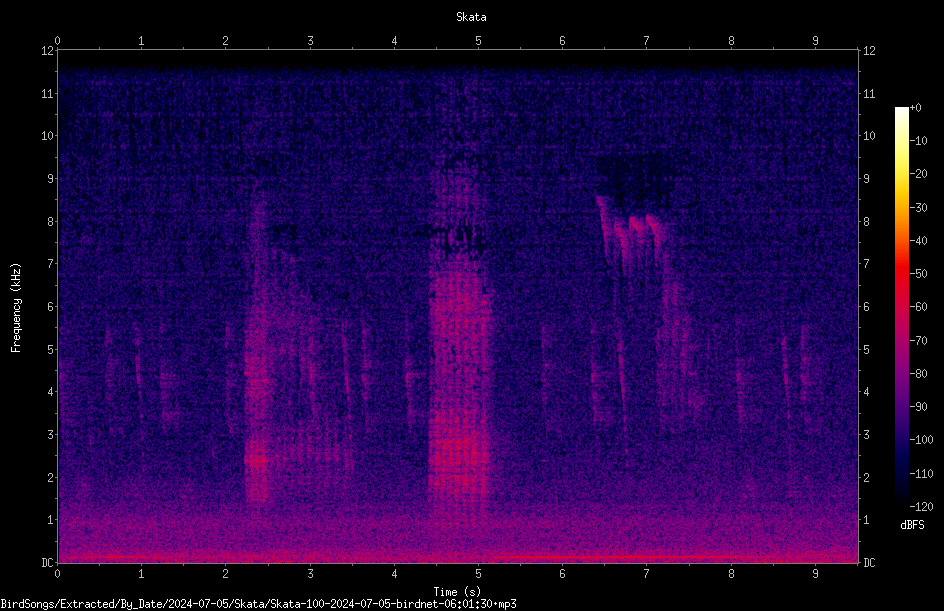Select the "Frequency (kHz)" axis label
The image size is (944, 611).
(16, 308)
